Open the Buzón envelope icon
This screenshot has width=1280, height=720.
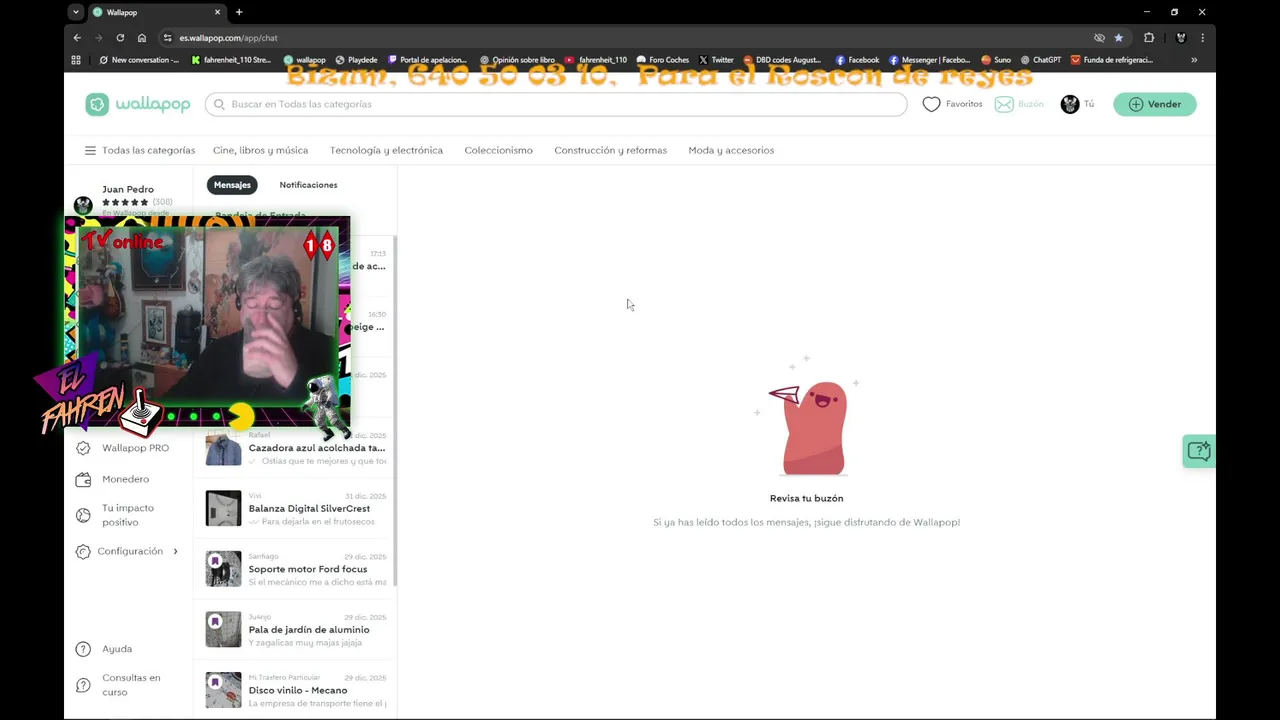pos(1004,104)
